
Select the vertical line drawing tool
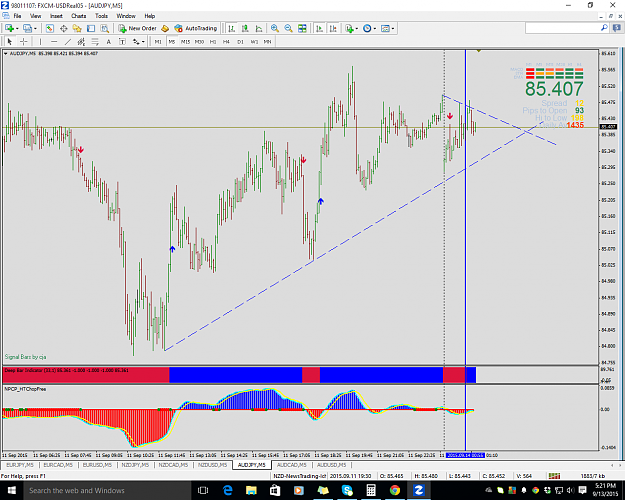coord(40,41)
